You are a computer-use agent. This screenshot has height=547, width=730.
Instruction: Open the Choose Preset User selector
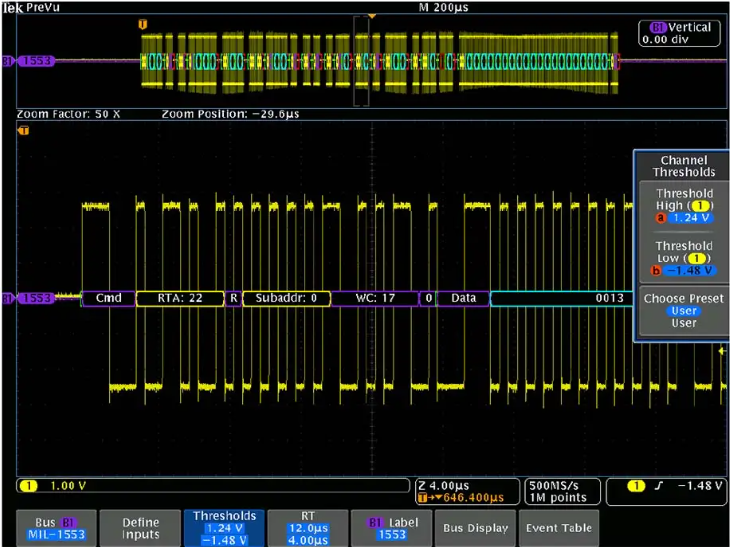click(684, 311)
